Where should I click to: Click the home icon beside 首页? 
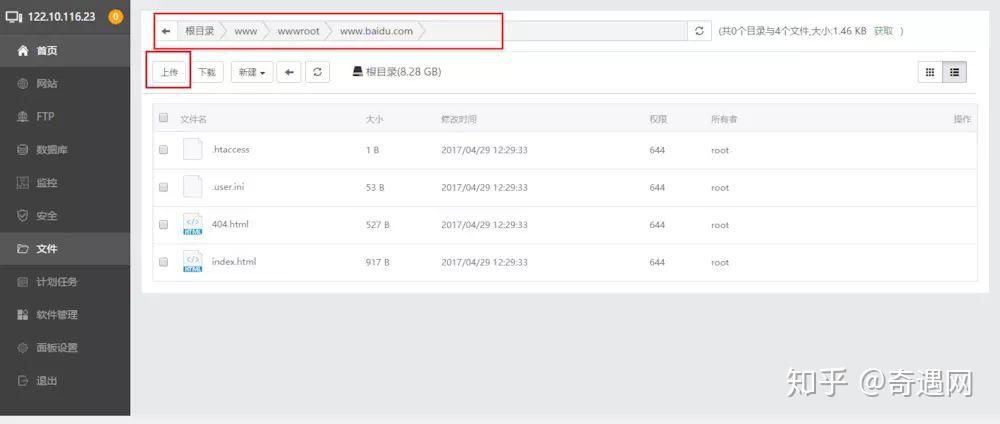(x=23, y=50)
